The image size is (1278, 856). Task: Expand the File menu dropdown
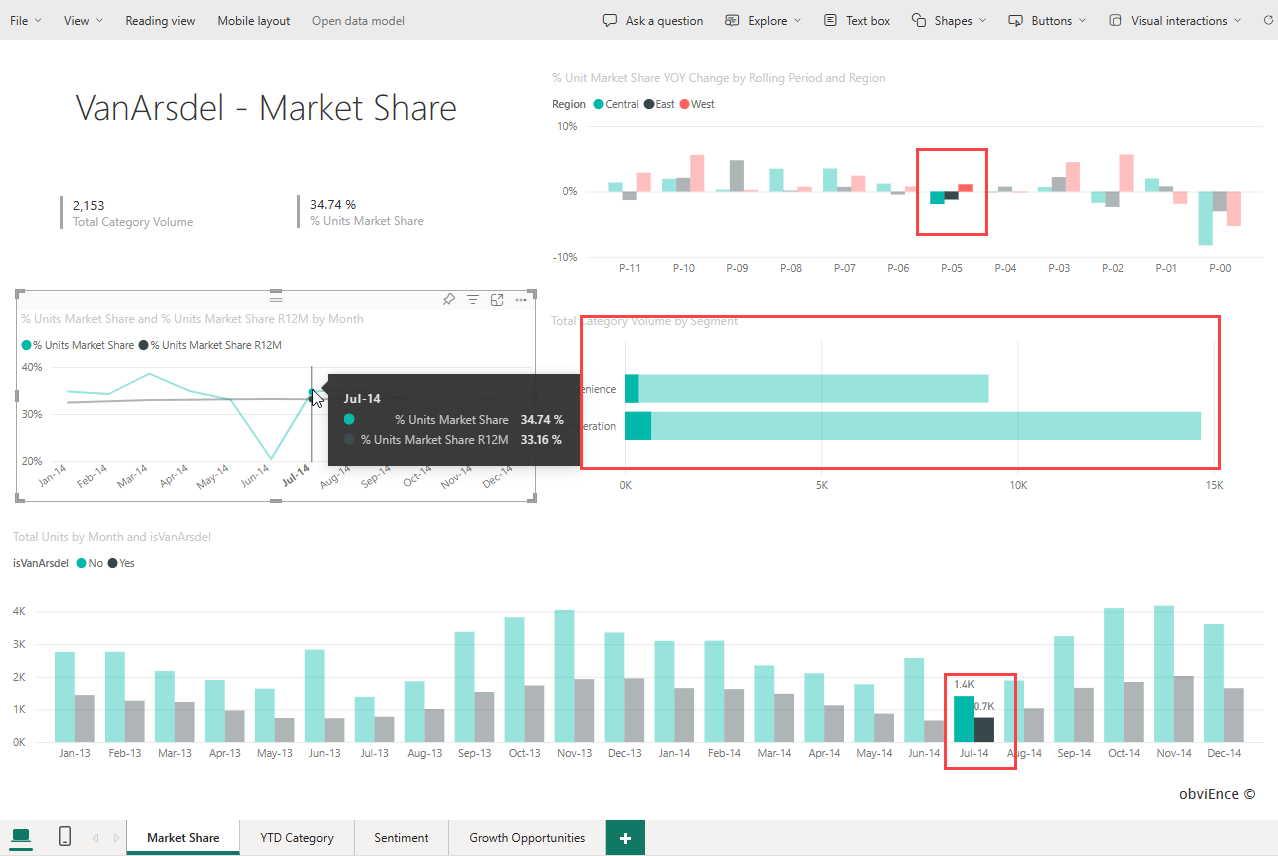click(26, 20)
